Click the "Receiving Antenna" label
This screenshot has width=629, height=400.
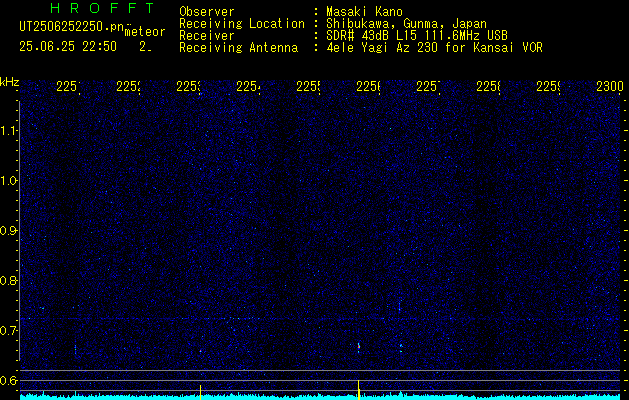[238, 48]
